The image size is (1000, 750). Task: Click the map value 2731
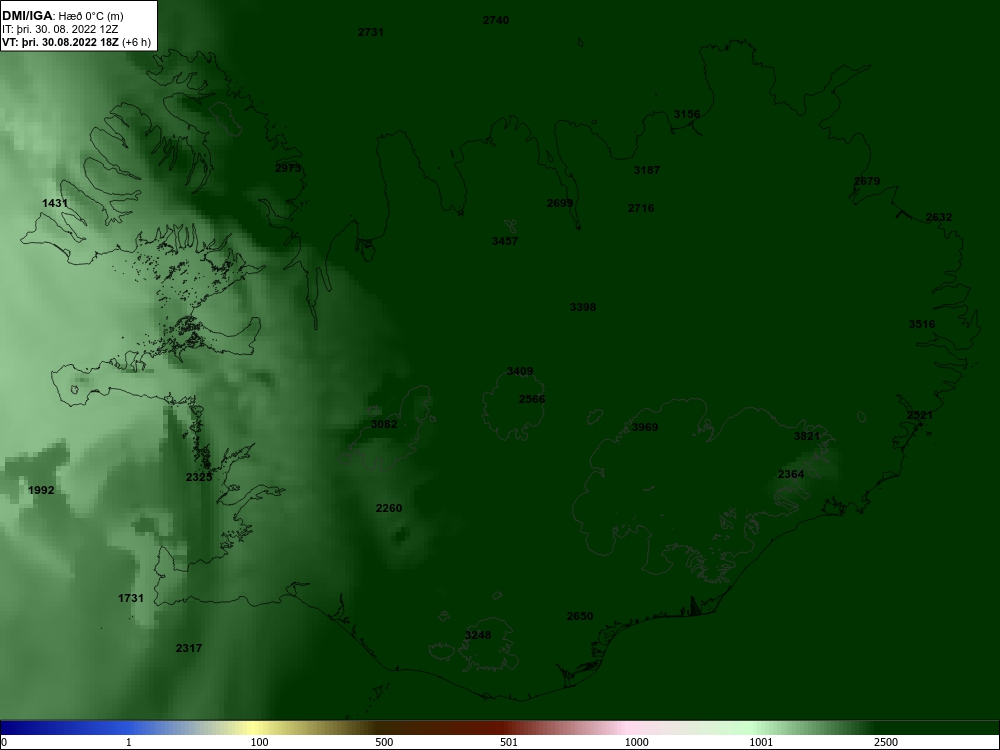[x=371, y=32]
